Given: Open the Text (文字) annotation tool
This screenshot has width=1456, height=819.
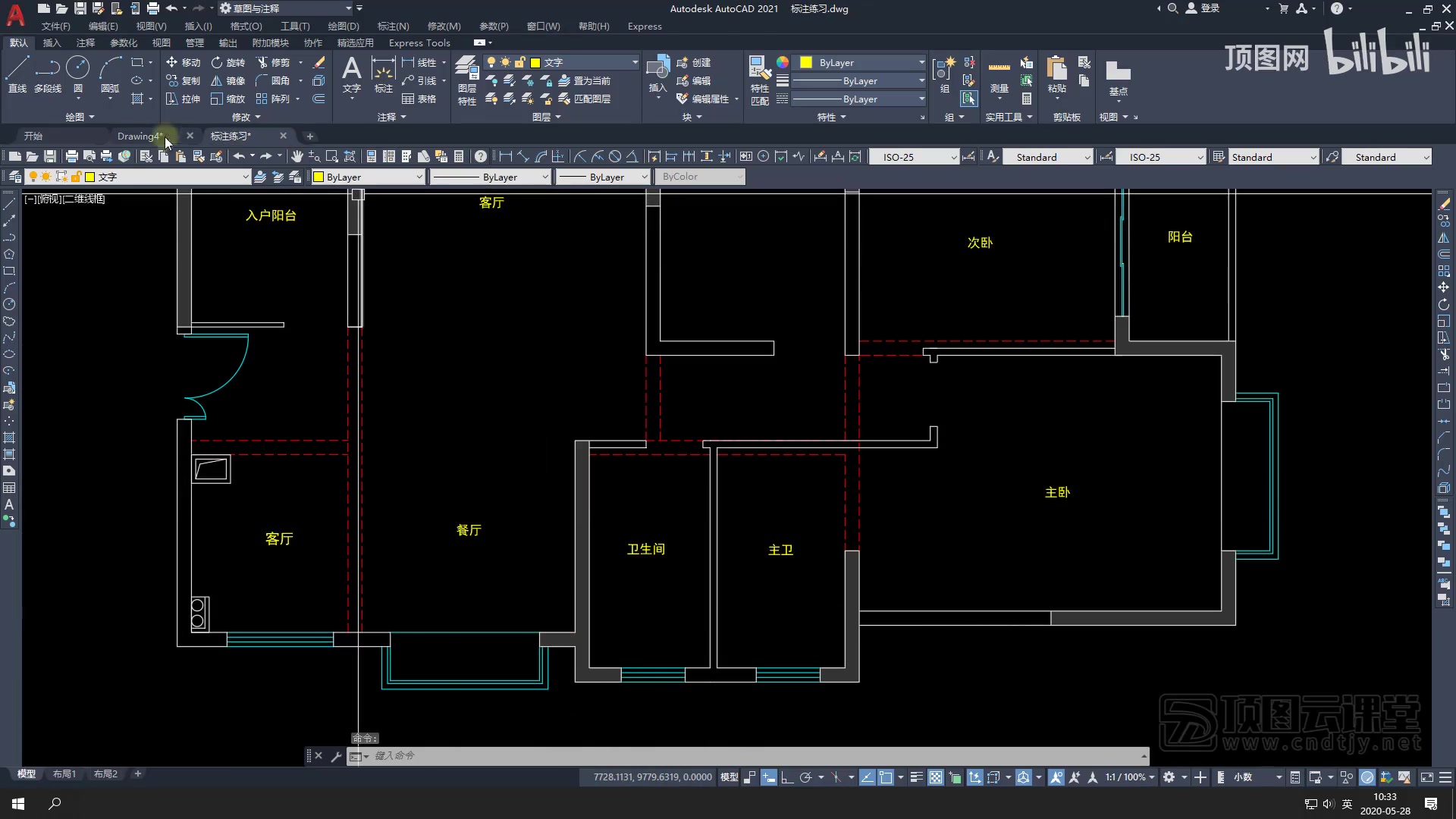Looking at the screenshot, I should click(x=352, y=74).
